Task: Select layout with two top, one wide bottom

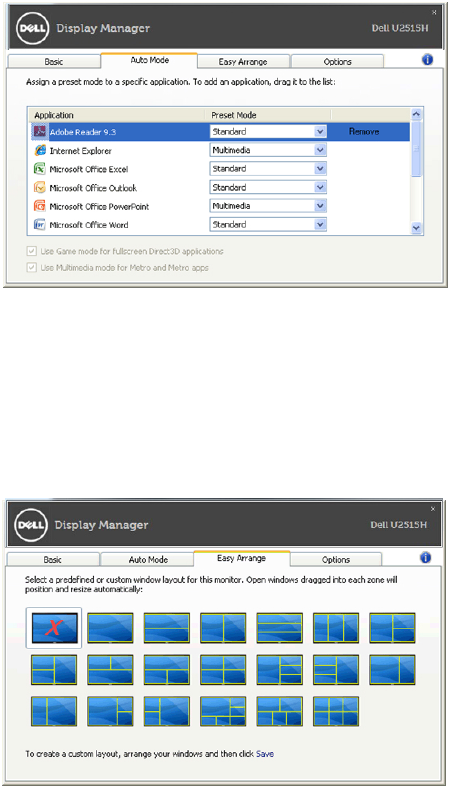Action: 110,670
